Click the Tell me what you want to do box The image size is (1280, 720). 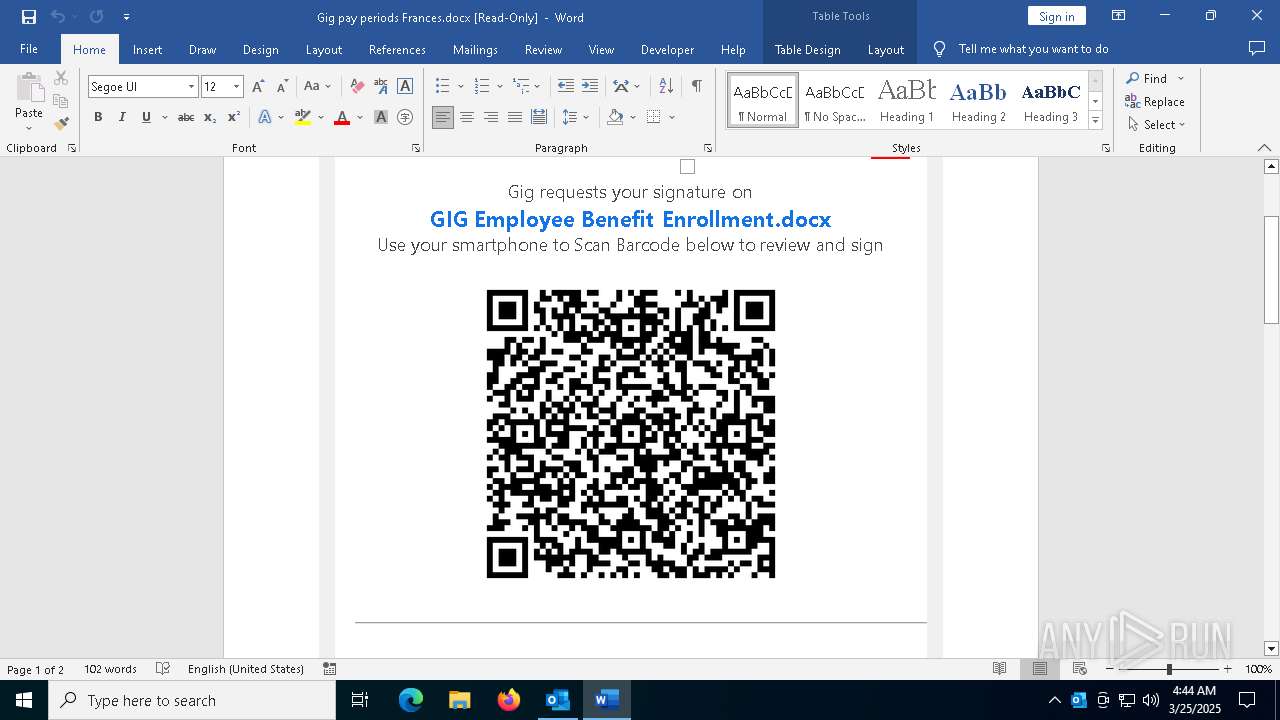tap(1033, 49)
